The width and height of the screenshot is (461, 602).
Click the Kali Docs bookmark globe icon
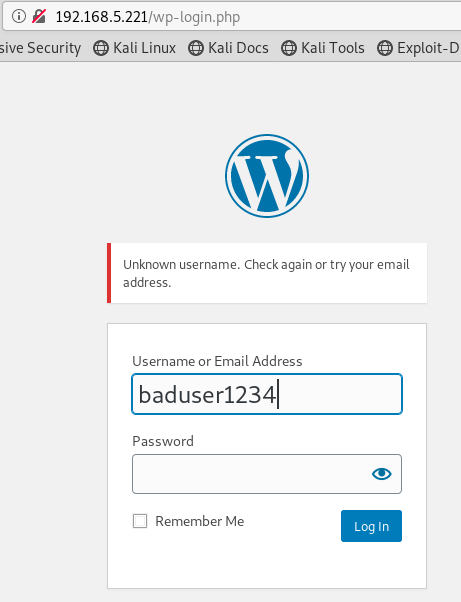tap(196, 48)
